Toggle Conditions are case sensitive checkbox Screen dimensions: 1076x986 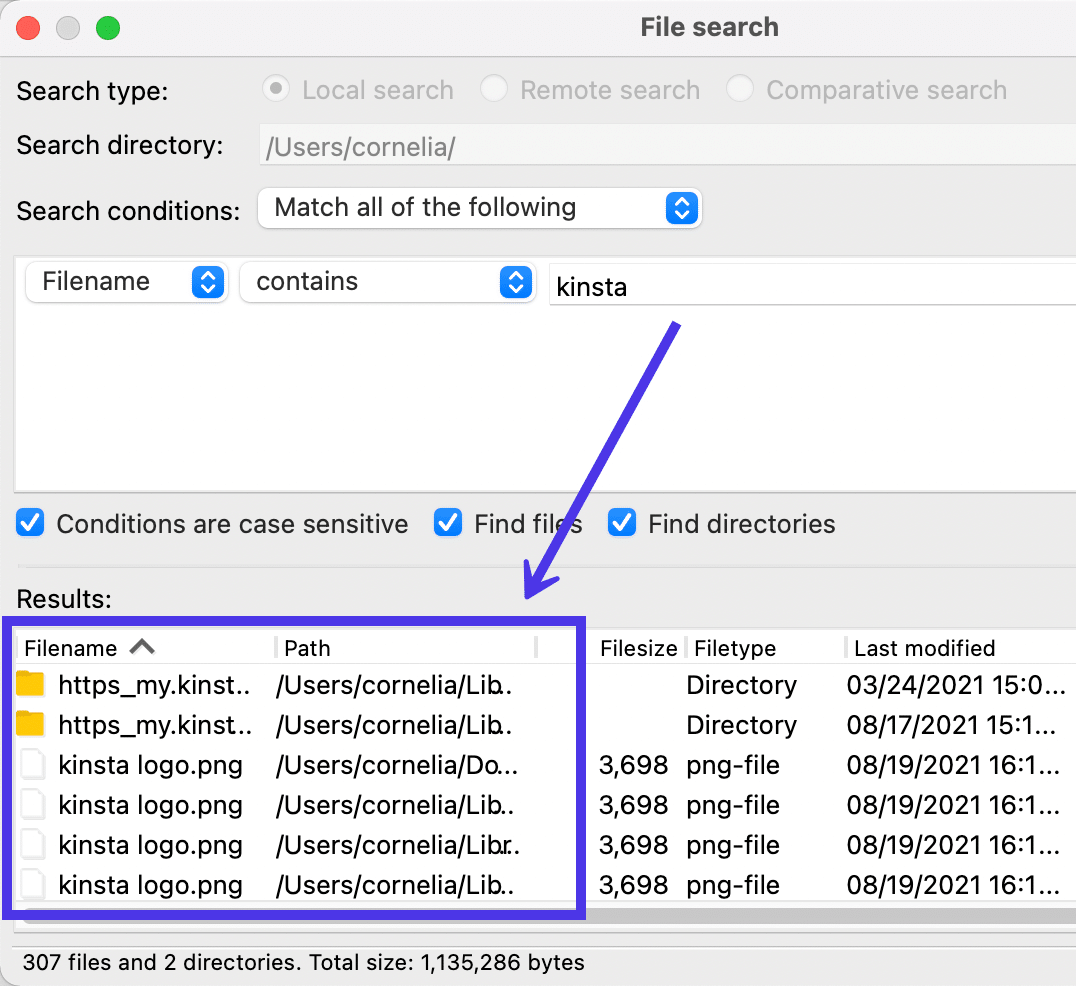[x=31, y=523]
